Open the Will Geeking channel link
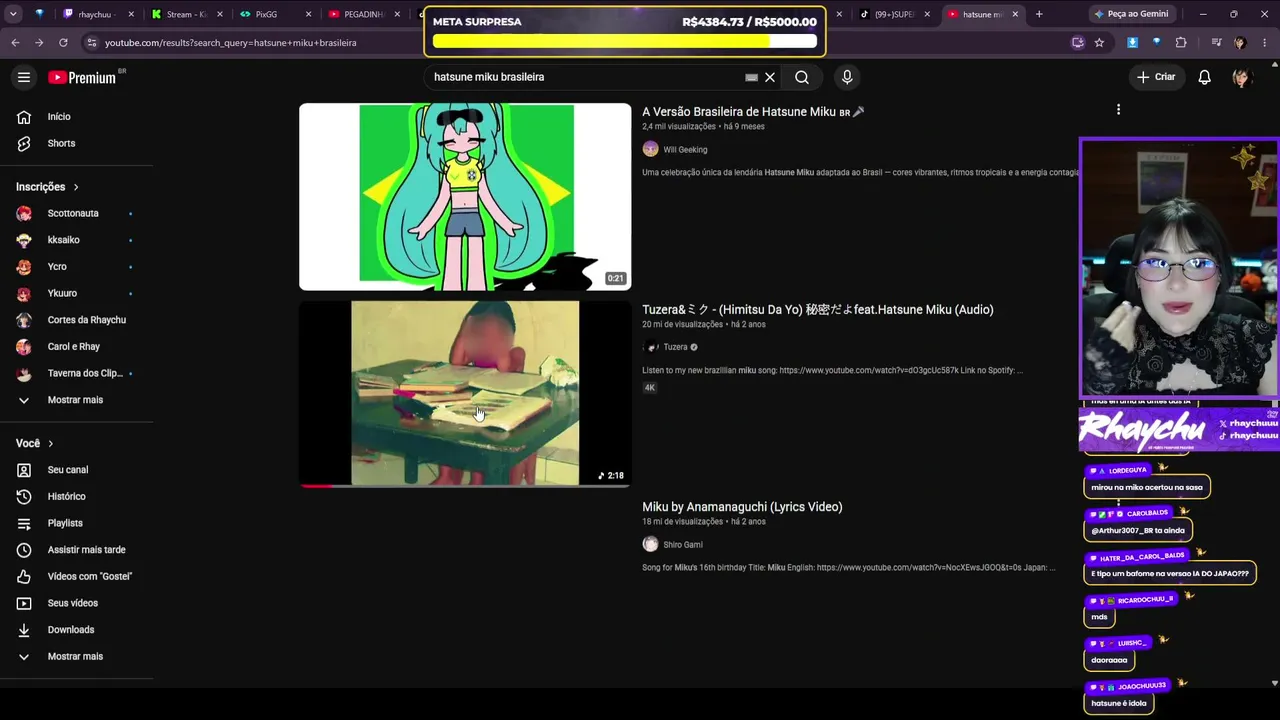The height and width of the screenshot is (720, 1280). point(685,150)
